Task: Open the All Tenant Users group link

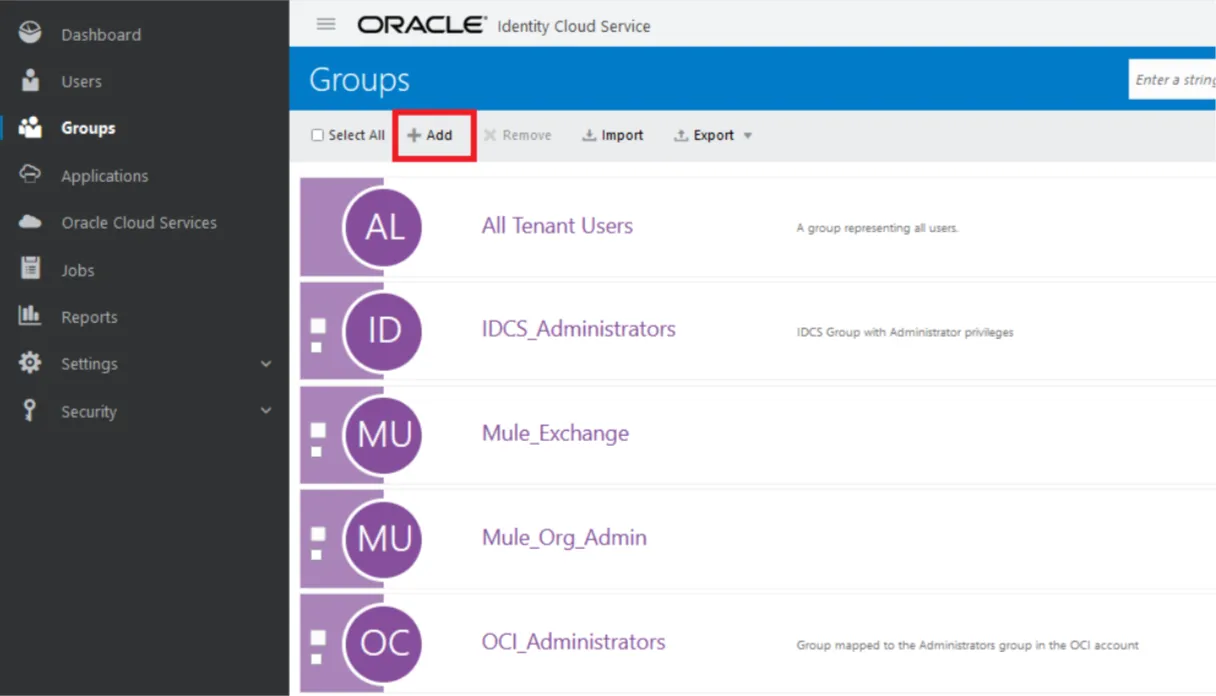Action: (x=557, y=226)
